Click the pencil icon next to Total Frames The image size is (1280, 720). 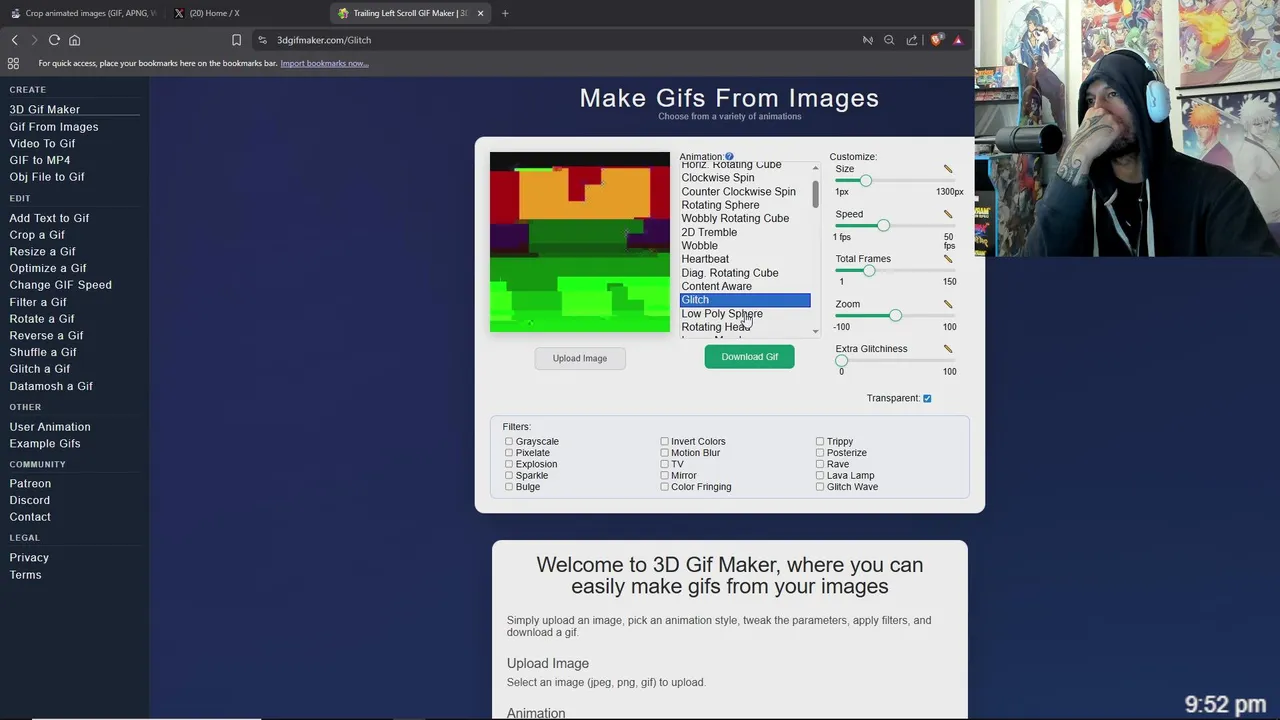pos(948,259)
